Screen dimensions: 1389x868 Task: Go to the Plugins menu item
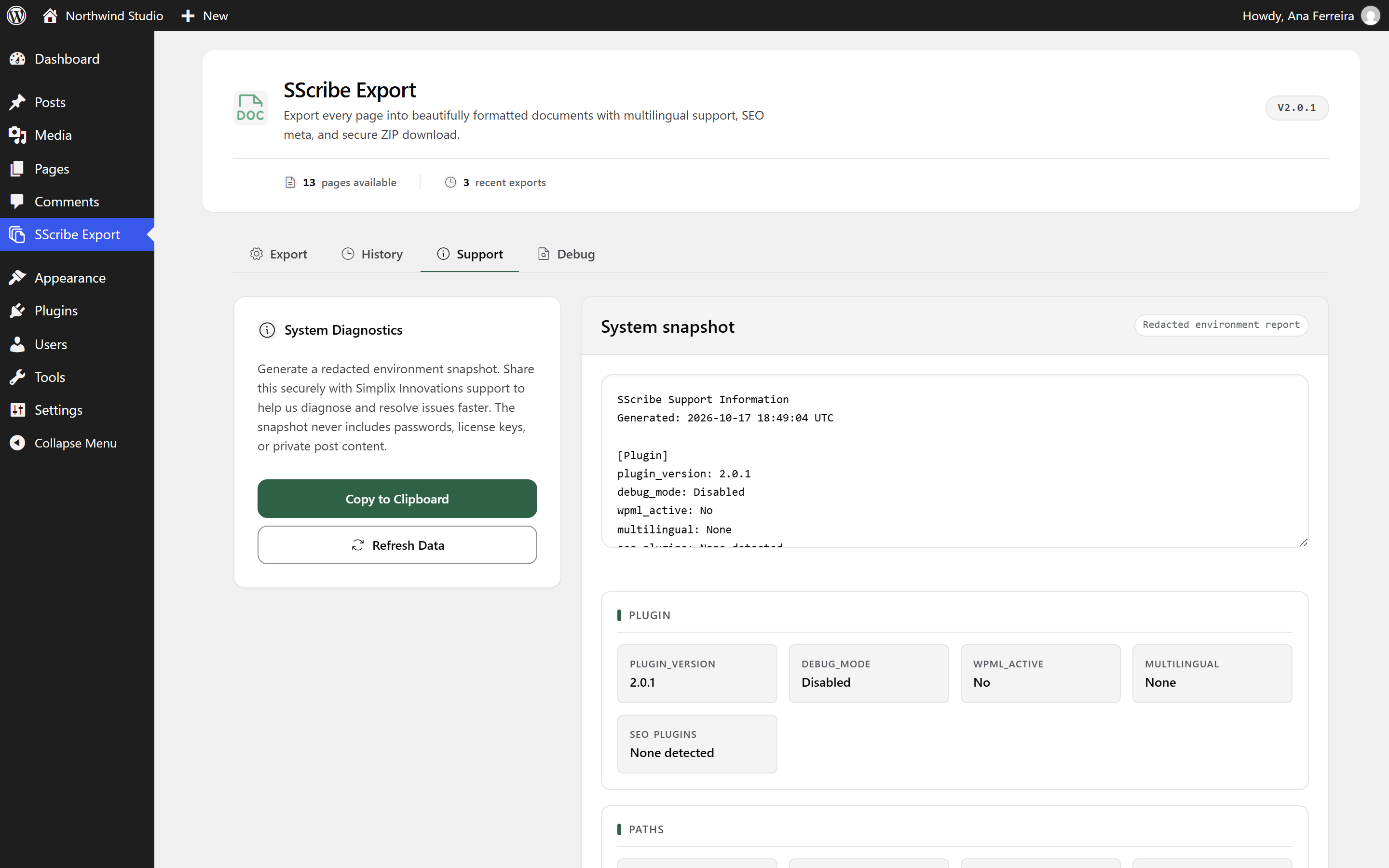coord(77,311)
